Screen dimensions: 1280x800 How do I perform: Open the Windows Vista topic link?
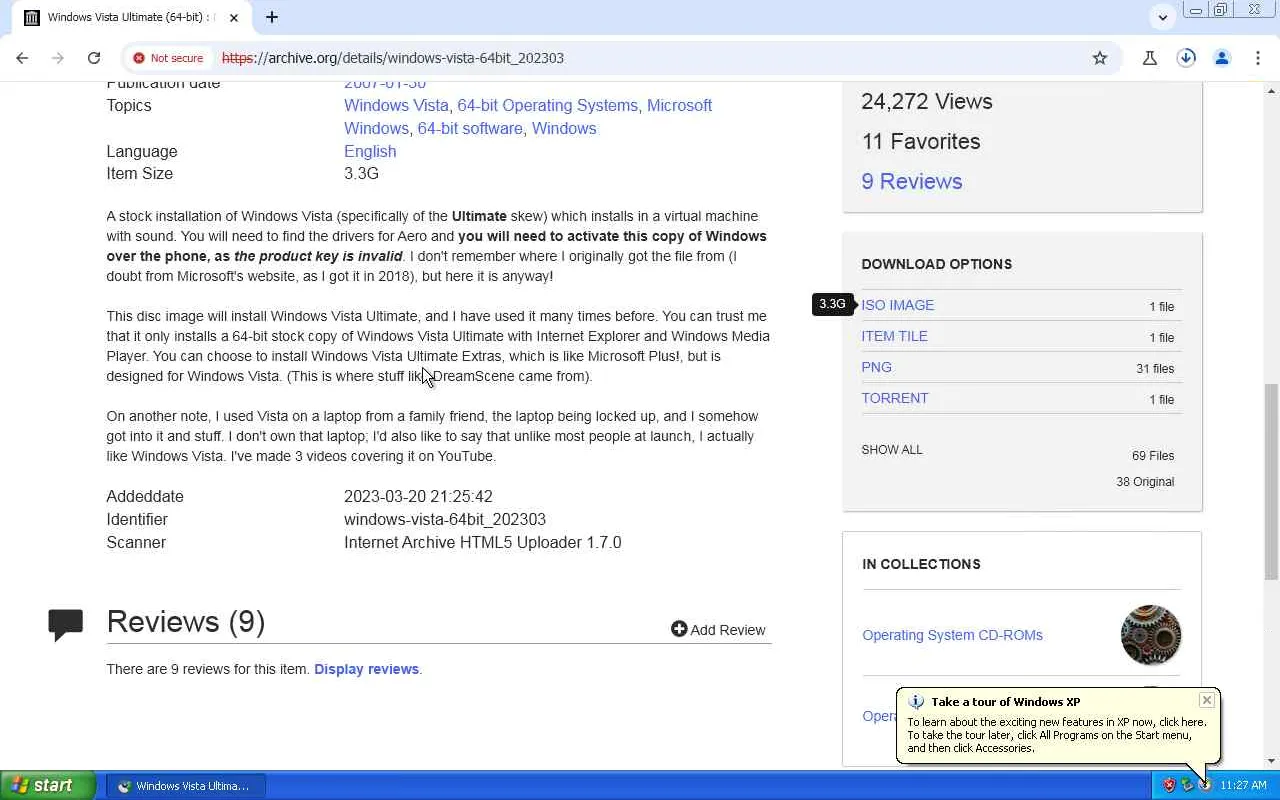(x=396, y=105)
